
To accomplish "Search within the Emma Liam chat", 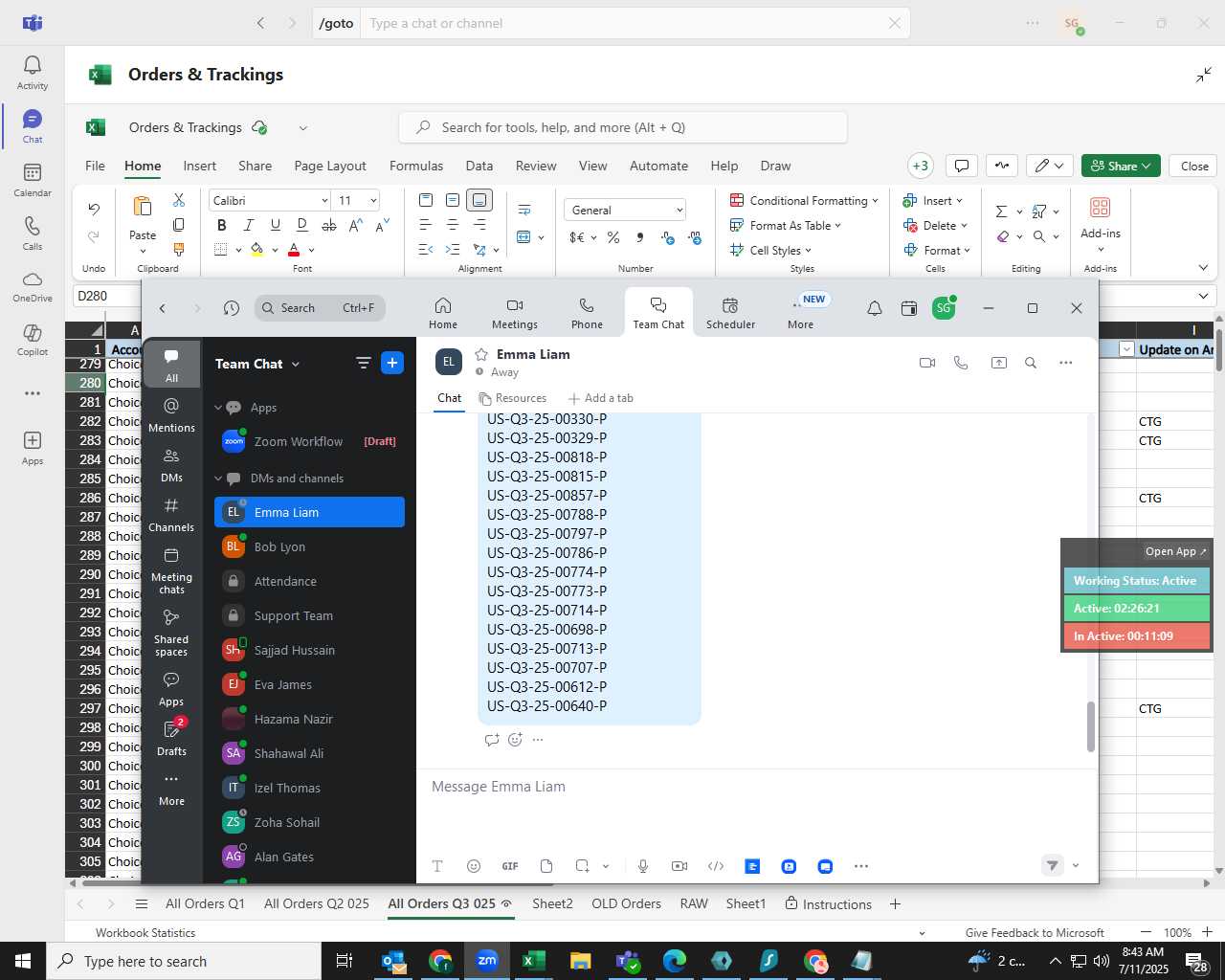I will pos(1031,363).
